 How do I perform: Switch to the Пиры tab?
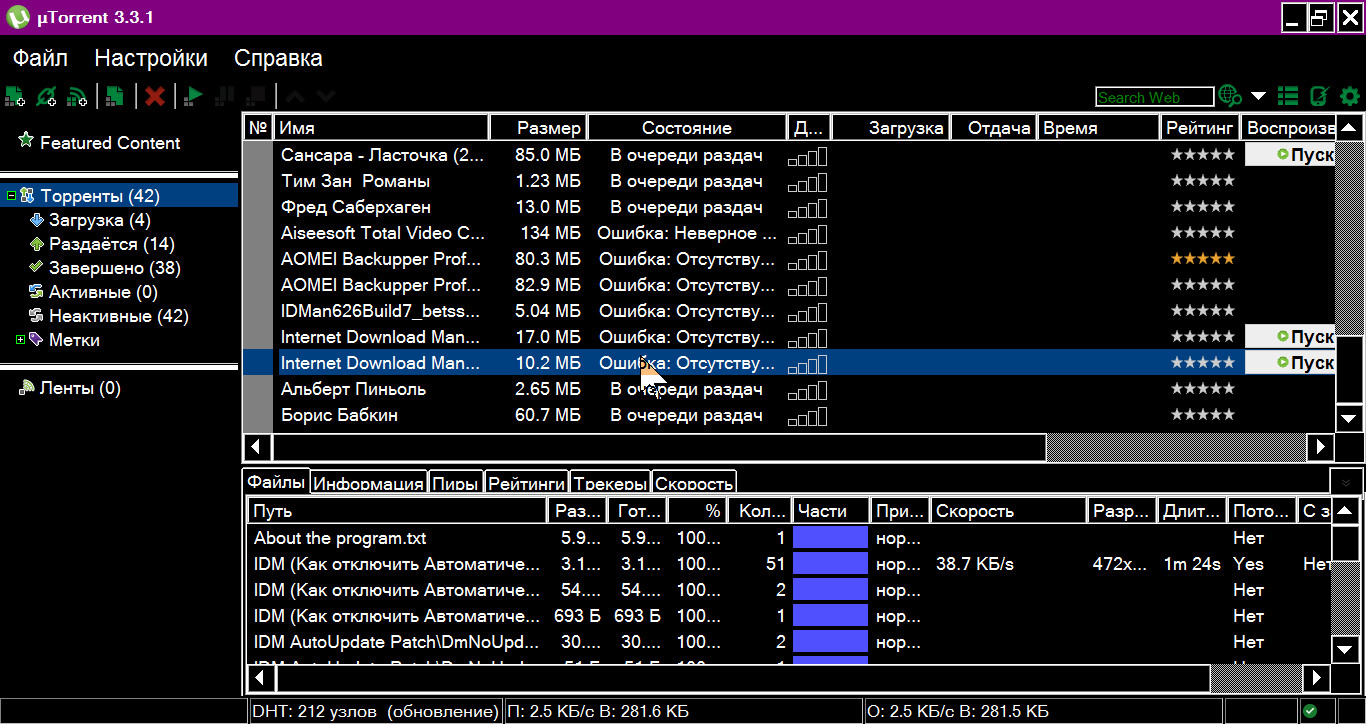455,484
